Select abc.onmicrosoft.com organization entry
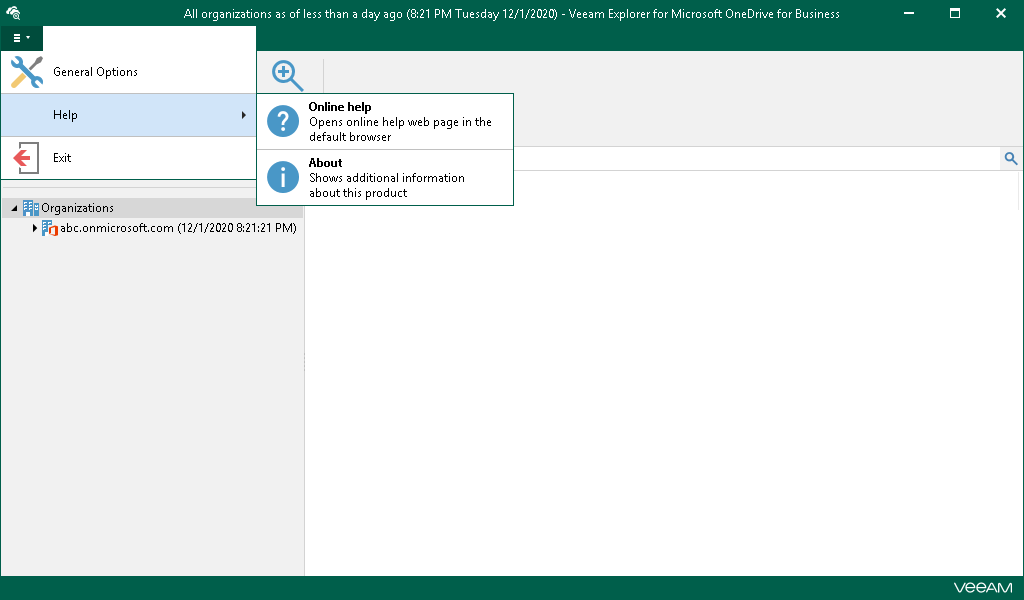Screen dimensions: 1024x600 (x=178, y=228)
